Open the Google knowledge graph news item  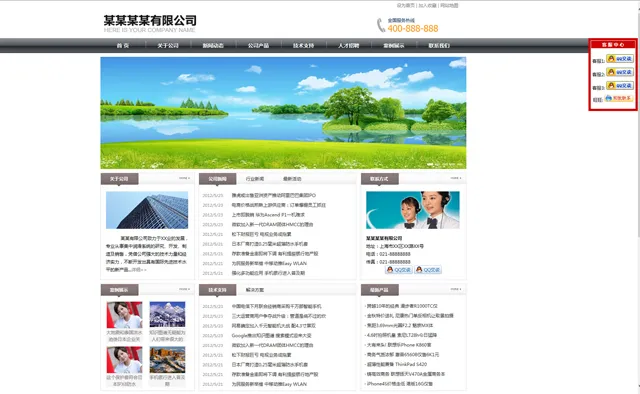(271, 336)
